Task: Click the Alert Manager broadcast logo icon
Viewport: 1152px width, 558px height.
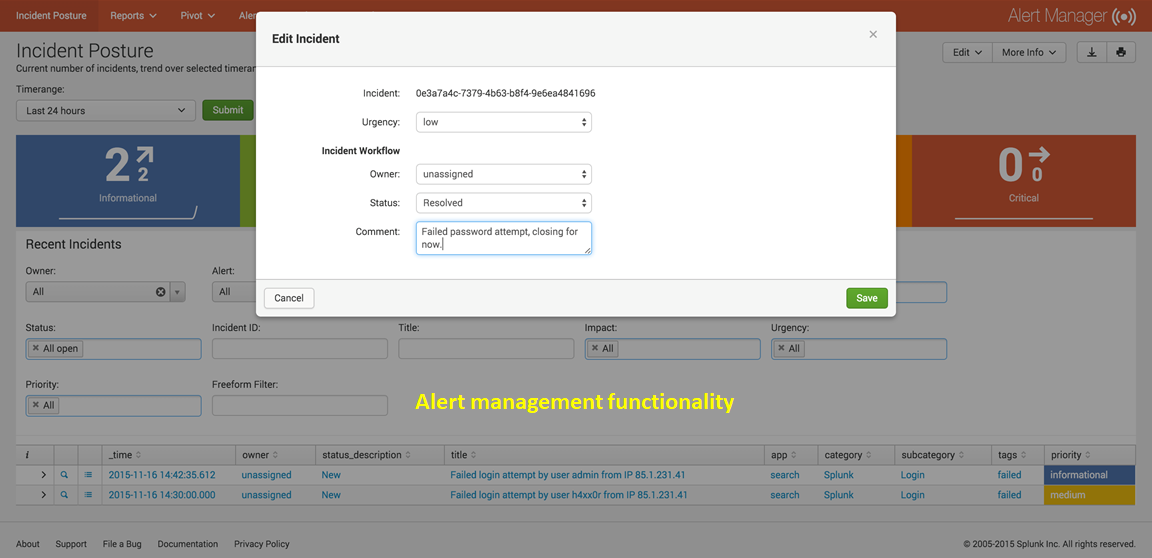Action: (1124, 16)
